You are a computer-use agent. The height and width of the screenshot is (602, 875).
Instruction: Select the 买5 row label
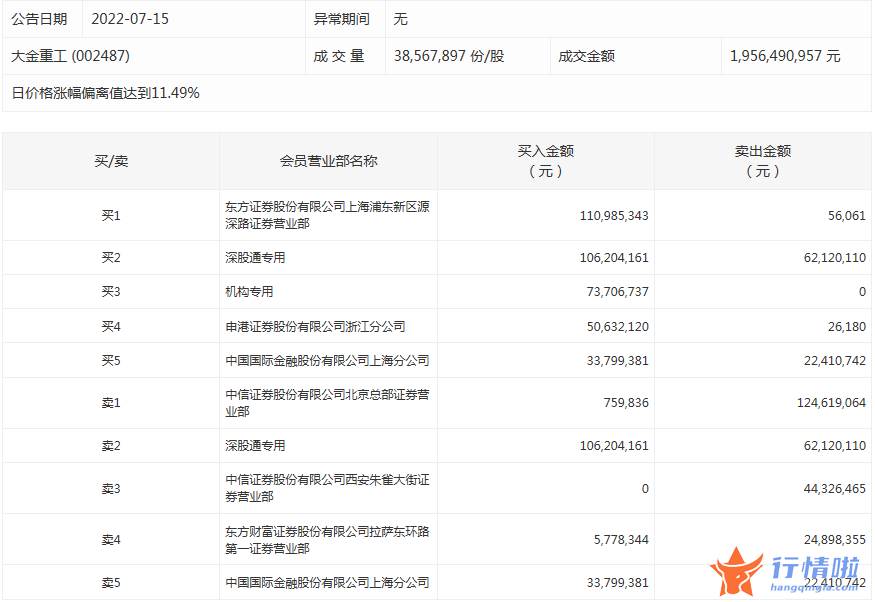coord(111,360)
